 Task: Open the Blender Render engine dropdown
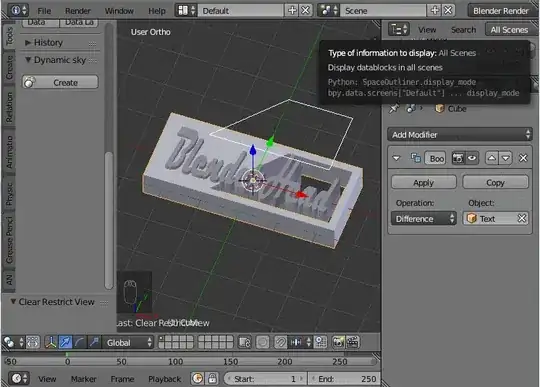[502, 11]
